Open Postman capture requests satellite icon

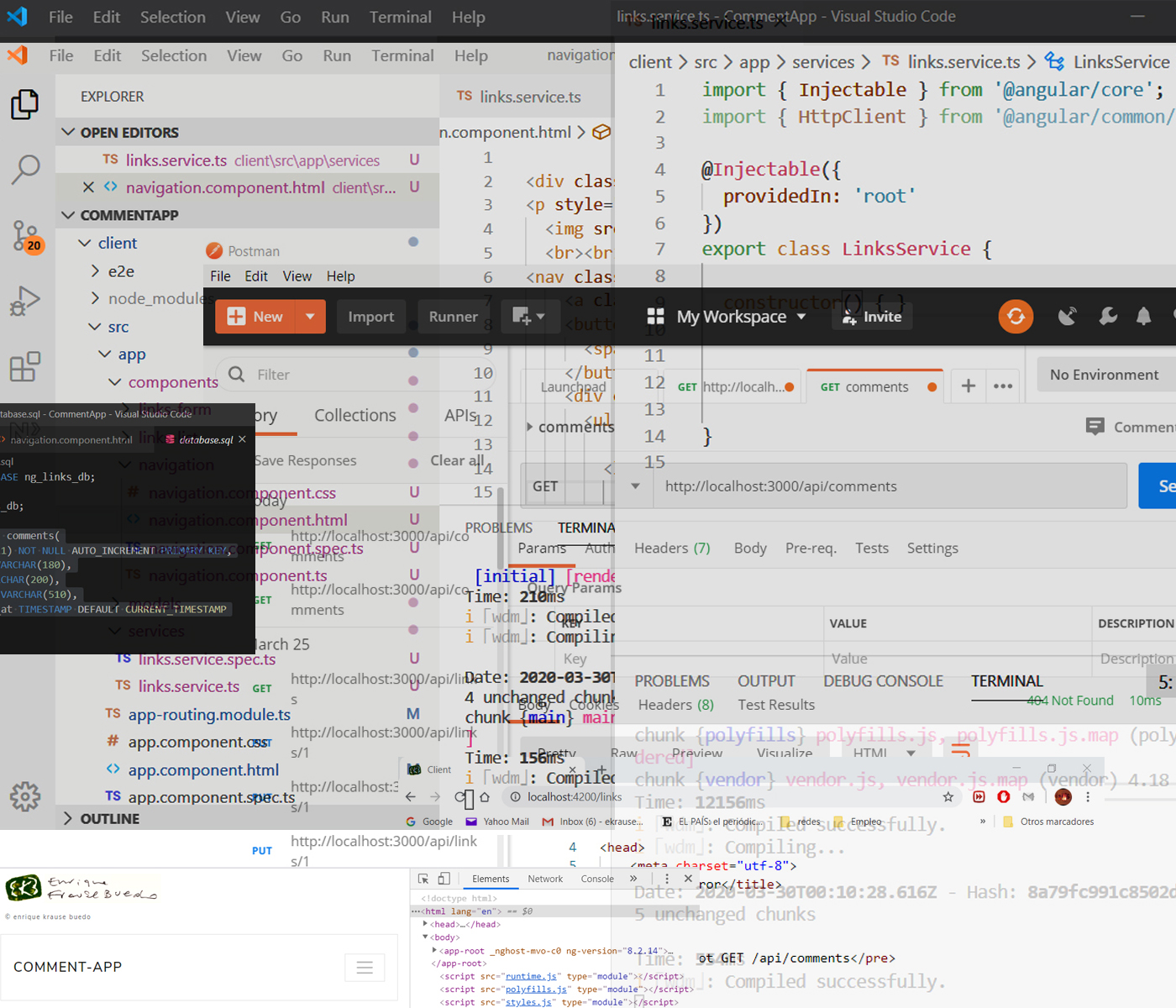[x=1068, y=317]
